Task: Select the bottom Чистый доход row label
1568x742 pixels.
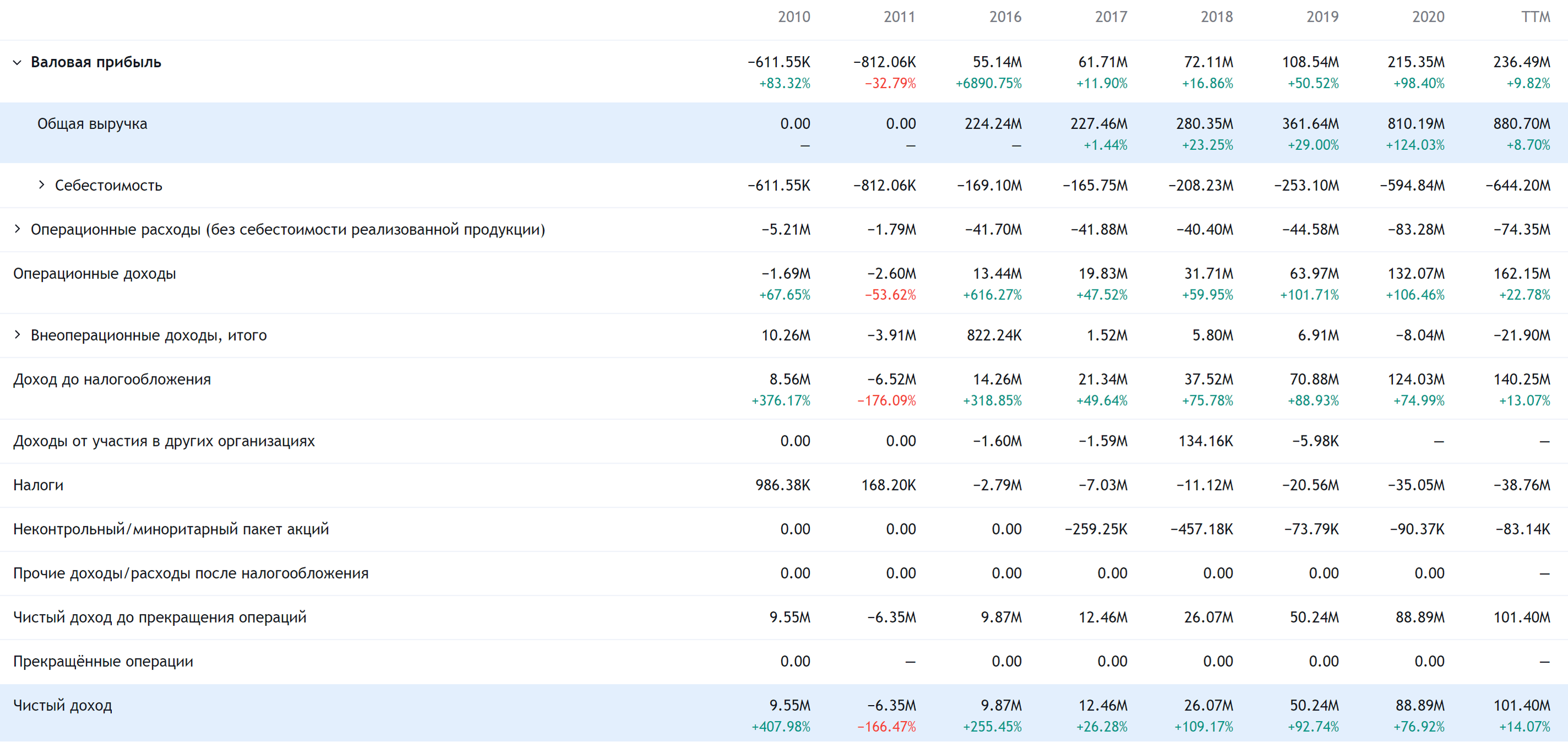Action: coord(62,706)
